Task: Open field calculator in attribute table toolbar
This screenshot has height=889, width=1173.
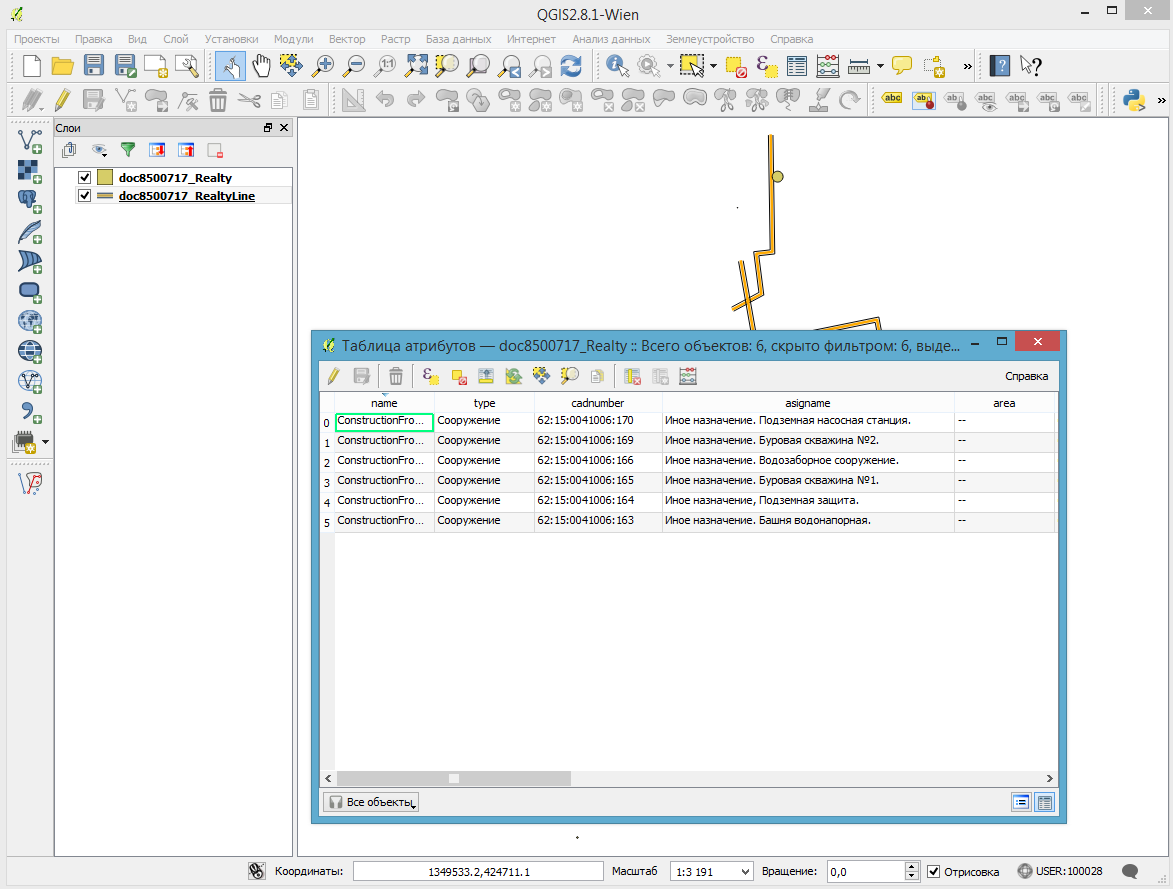Action: pos(687,376)
